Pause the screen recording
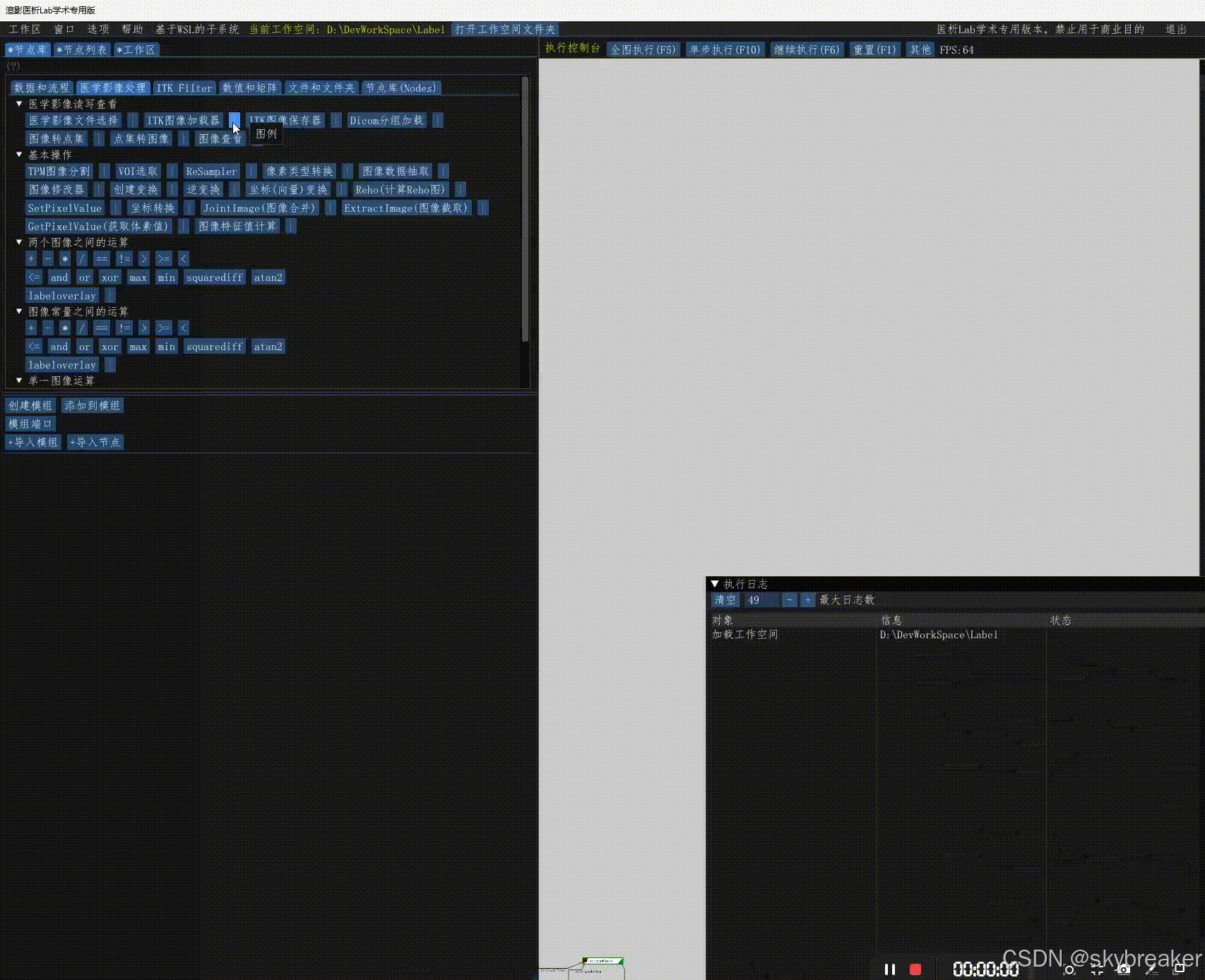 890,969
